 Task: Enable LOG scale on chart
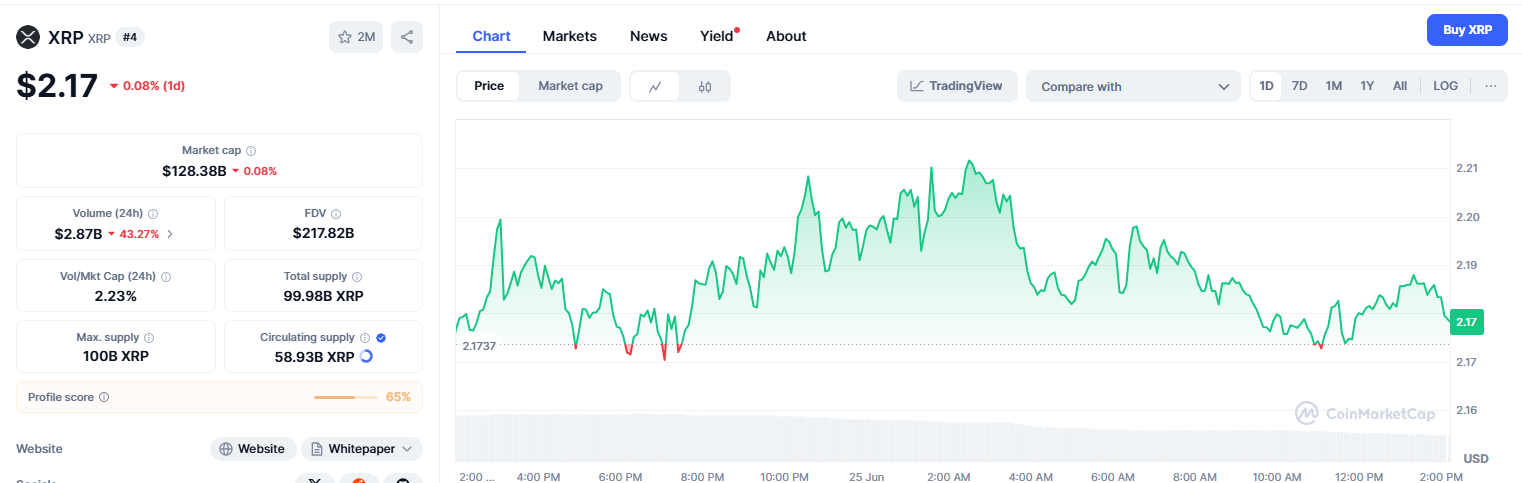1445,86
